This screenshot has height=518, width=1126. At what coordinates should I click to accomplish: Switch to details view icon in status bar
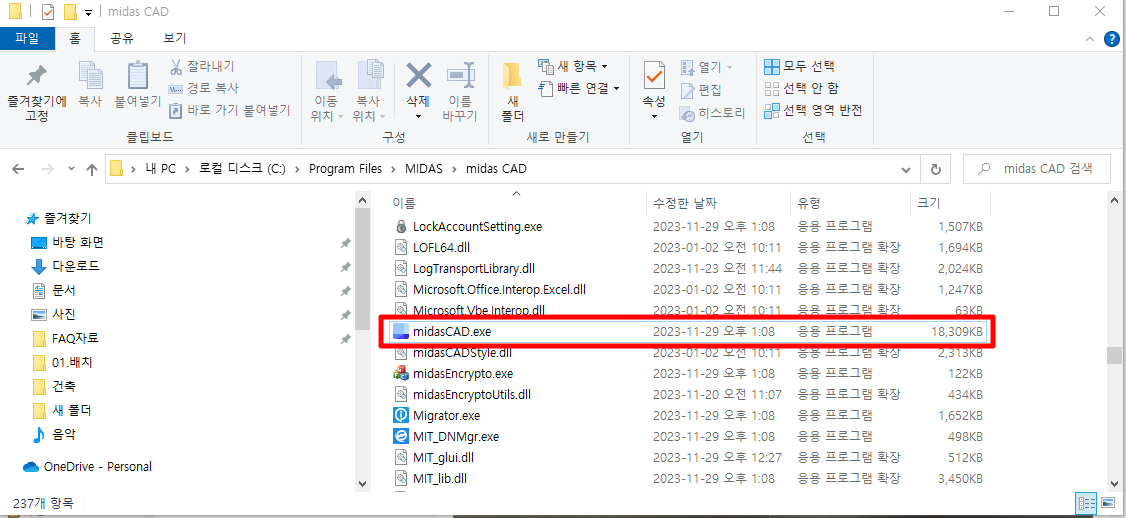coord(1085,502)
